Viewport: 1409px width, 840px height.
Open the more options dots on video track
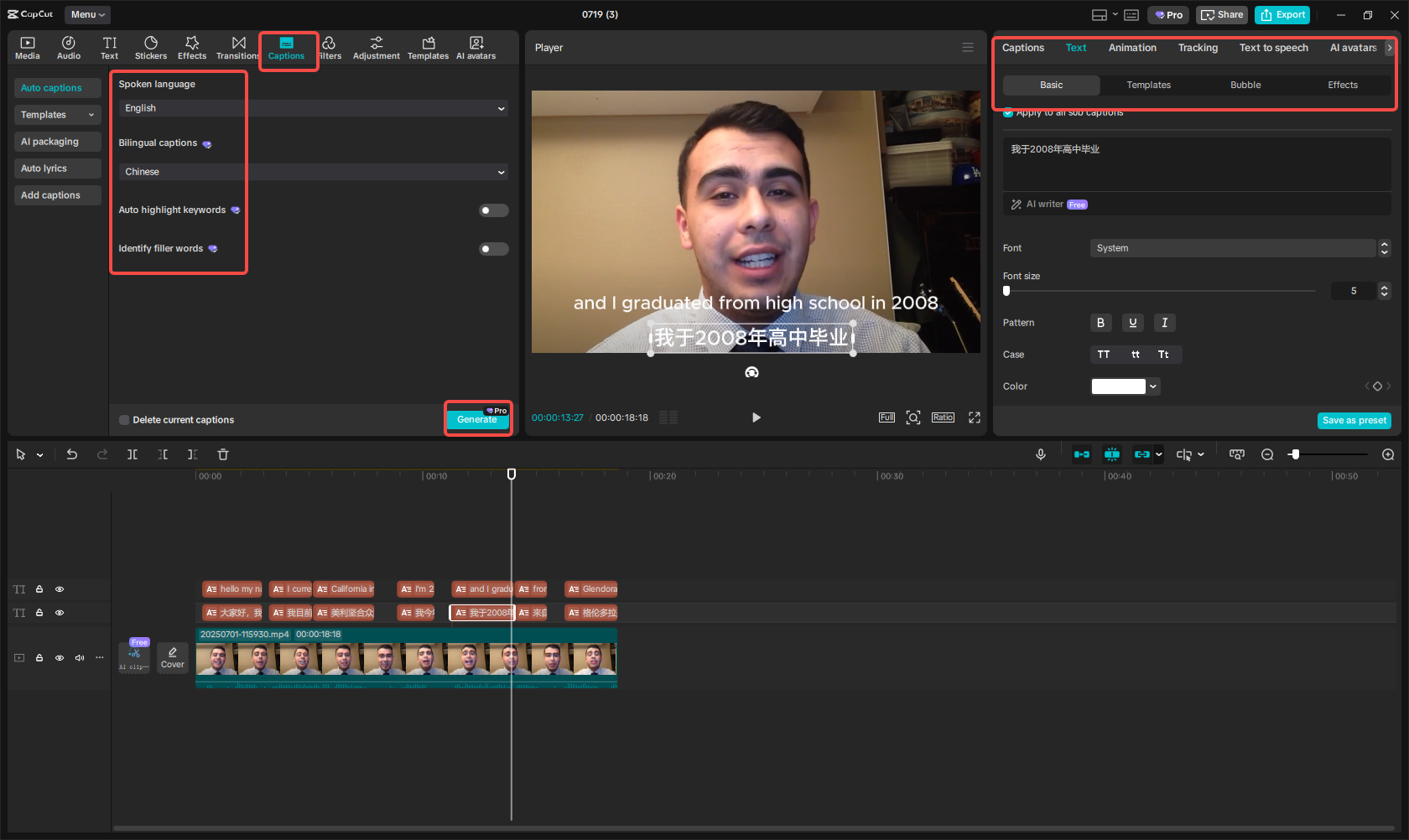(100, 658)
